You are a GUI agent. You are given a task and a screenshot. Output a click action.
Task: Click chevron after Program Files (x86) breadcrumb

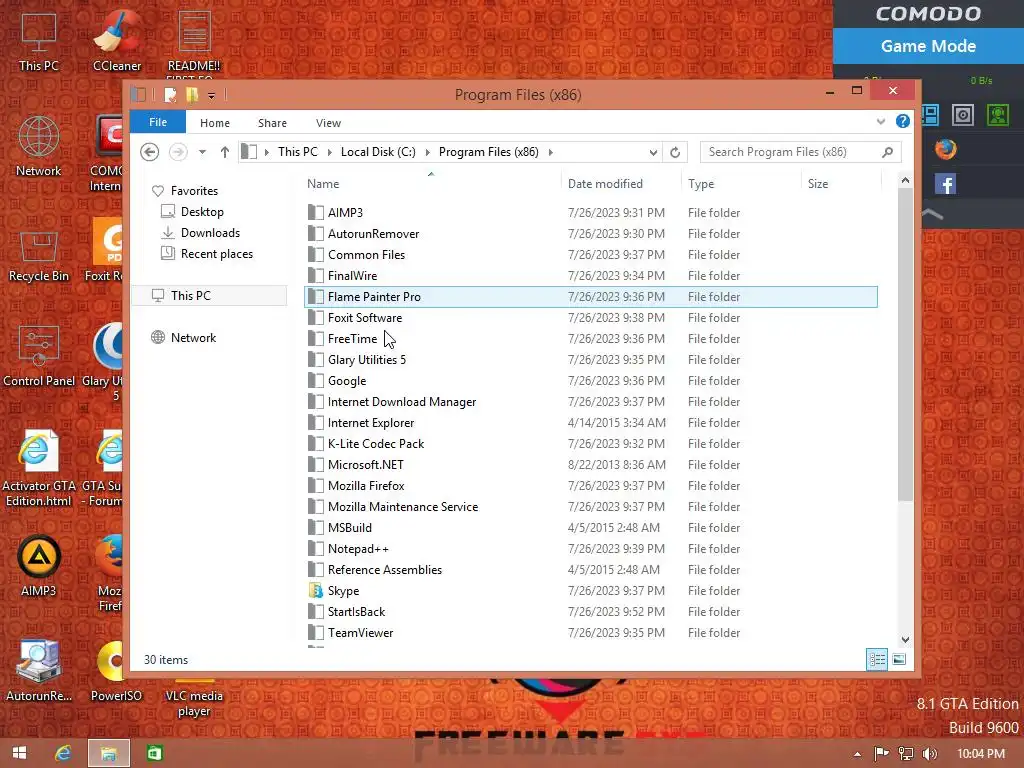tap(551, 152)
